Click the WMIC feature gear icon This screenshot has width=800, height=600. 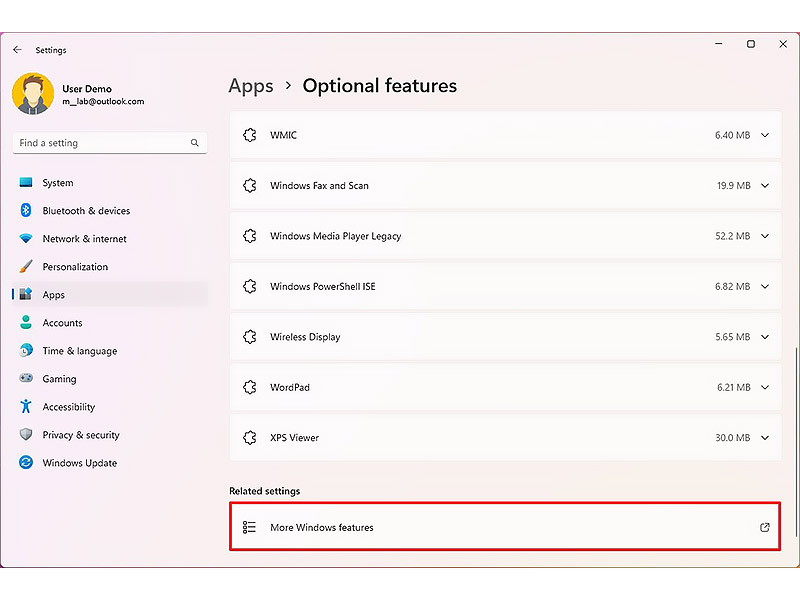point(250,135)
